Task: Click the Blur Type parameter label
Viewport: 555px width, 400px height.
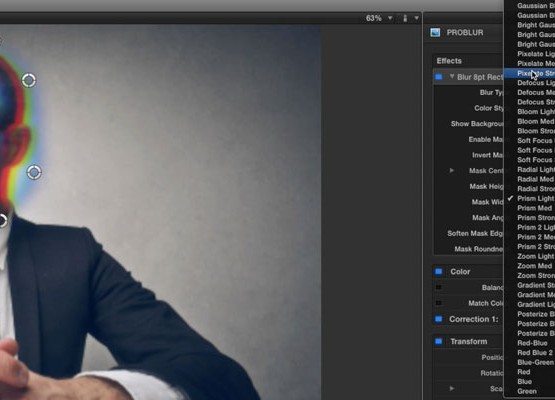Action: click(491, 92)
